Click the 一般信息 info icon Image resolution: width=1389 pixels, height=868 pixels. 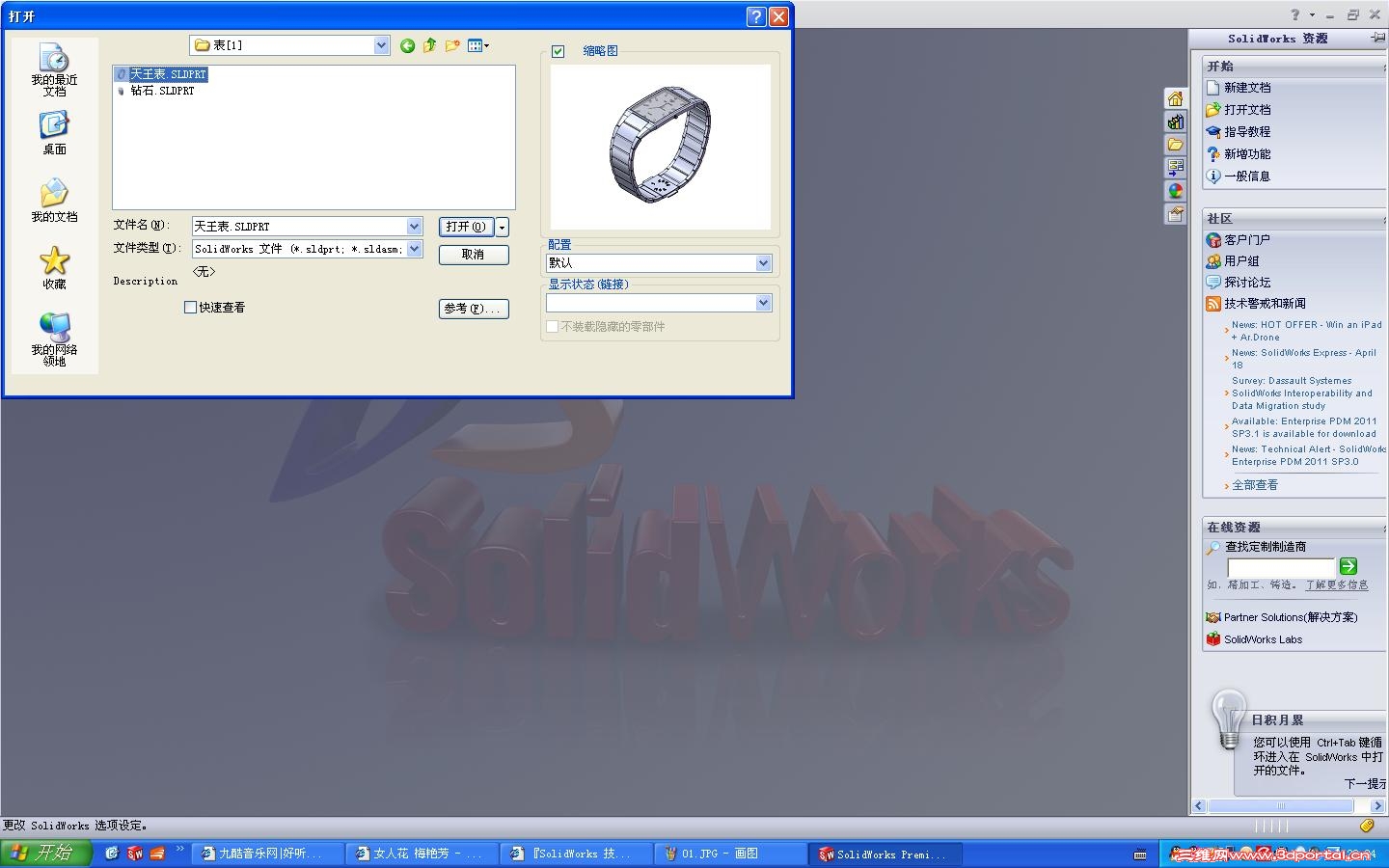[x=1213, y=176]
